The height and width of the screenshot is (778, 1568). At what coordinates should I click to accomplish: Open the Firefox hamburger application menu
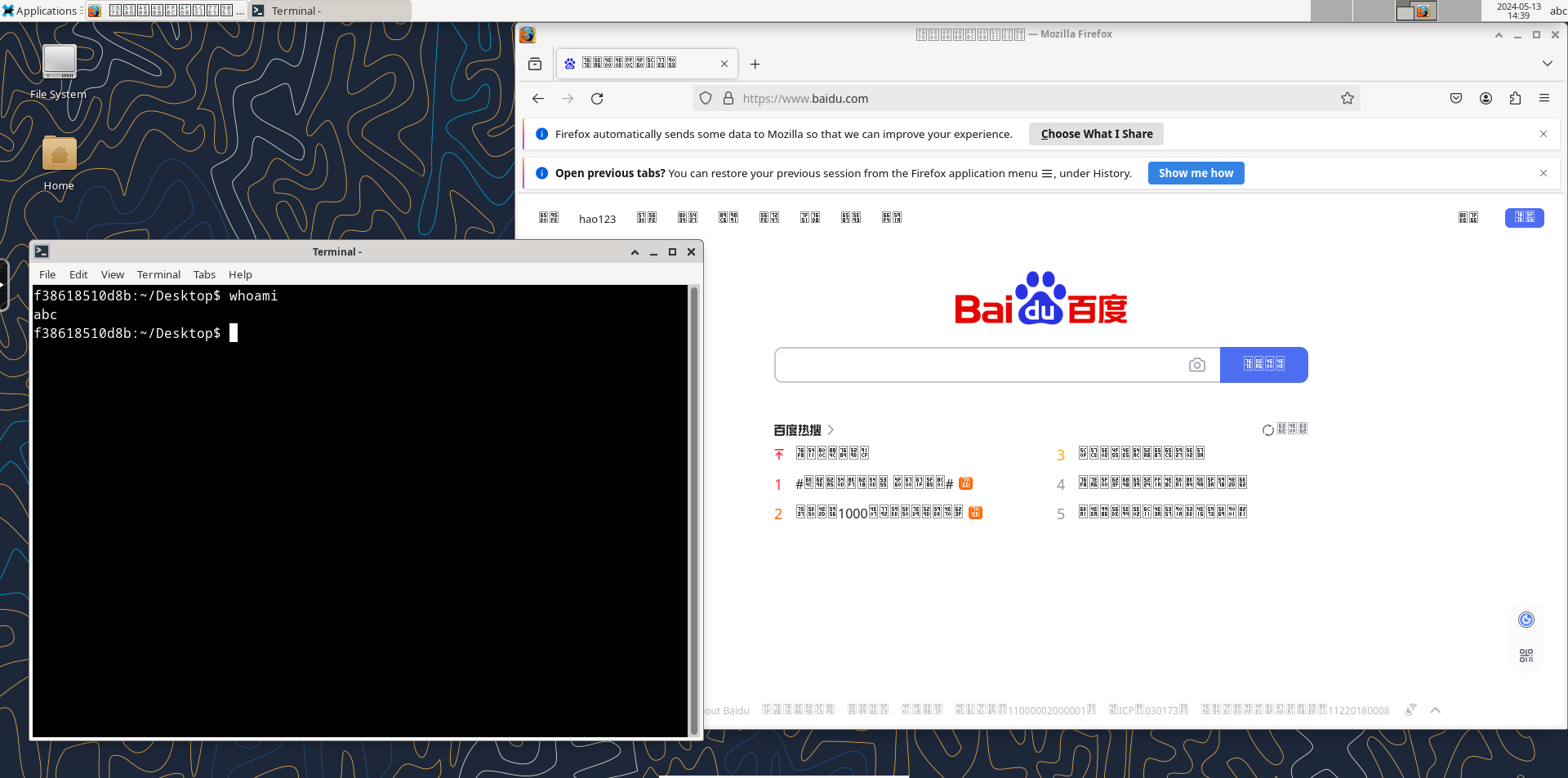(1544, 98)
